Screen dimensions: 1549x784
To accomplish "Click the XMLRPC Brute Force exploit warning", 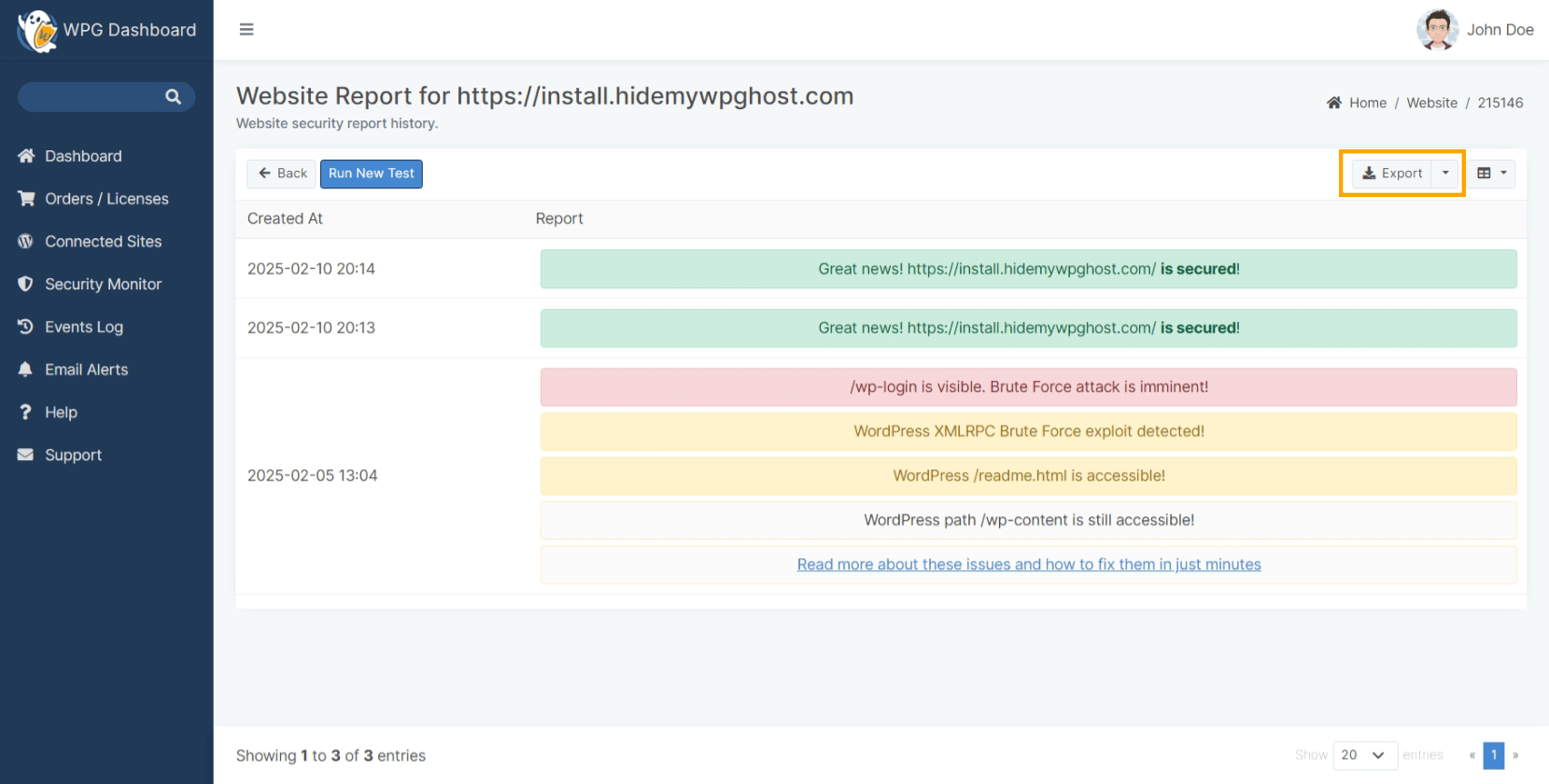I will [x=1029, y=431].
